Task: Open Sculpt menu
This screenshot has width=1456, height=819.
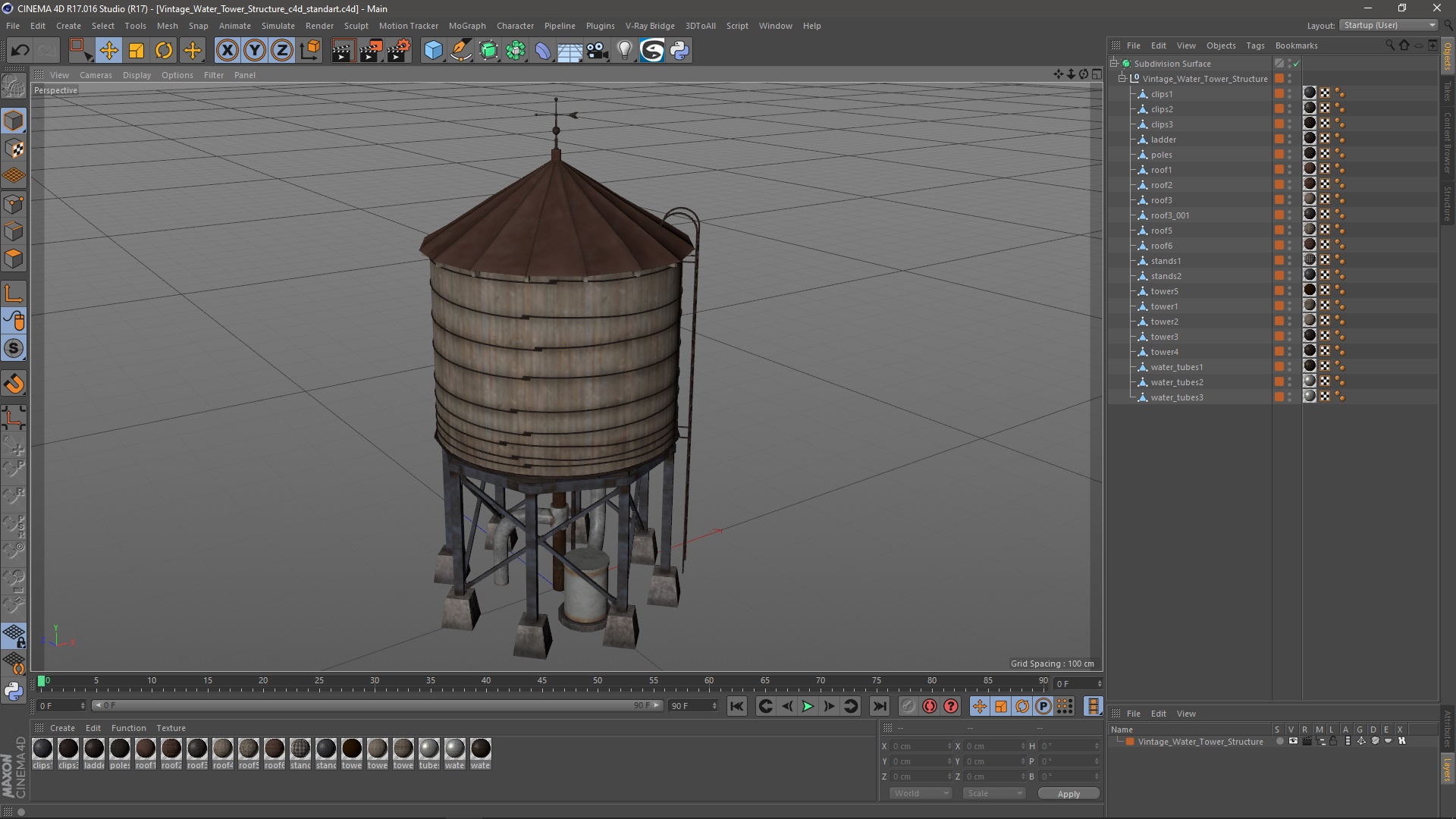Action: tap(356, 26)
